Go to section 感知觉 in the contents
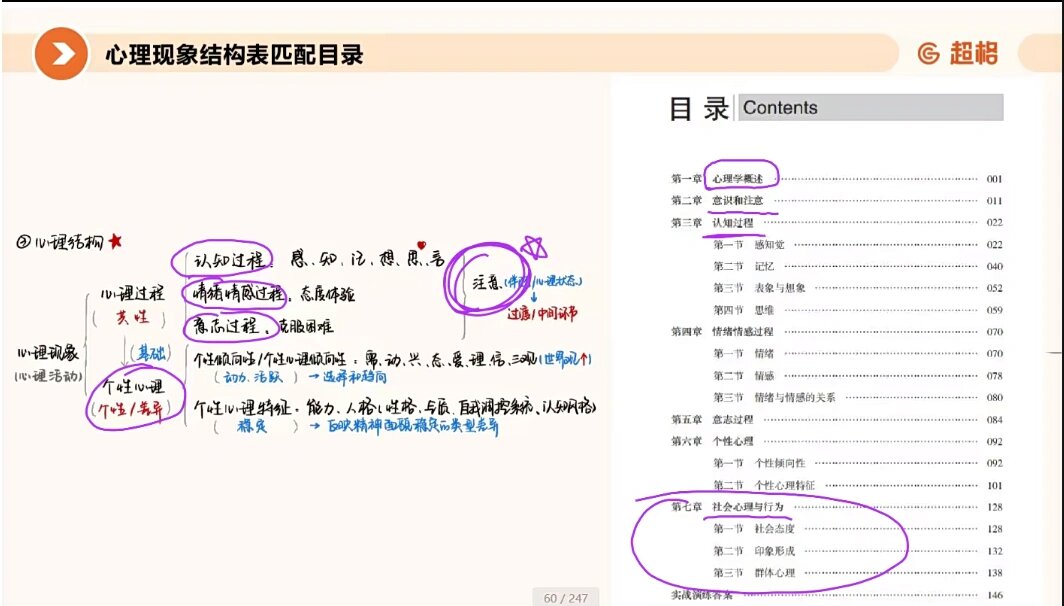This screenshot has width=1064, height=606. point(858,244)
